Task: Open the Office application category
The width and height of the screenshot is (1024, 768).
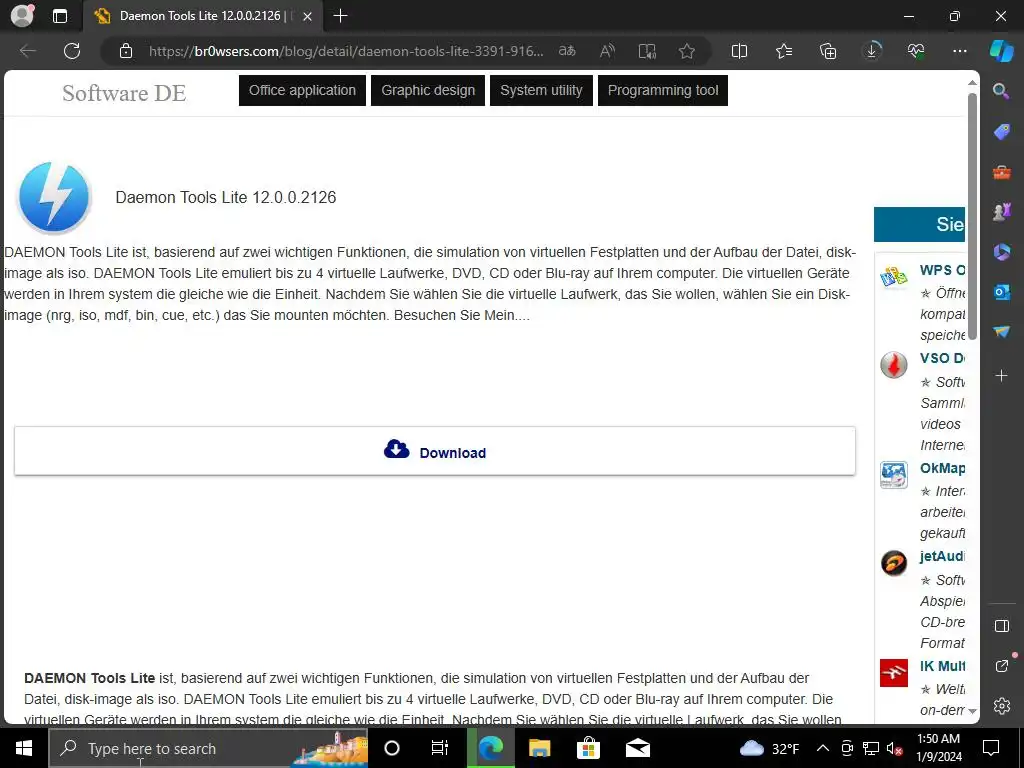Action: click(x=302, y=90)
